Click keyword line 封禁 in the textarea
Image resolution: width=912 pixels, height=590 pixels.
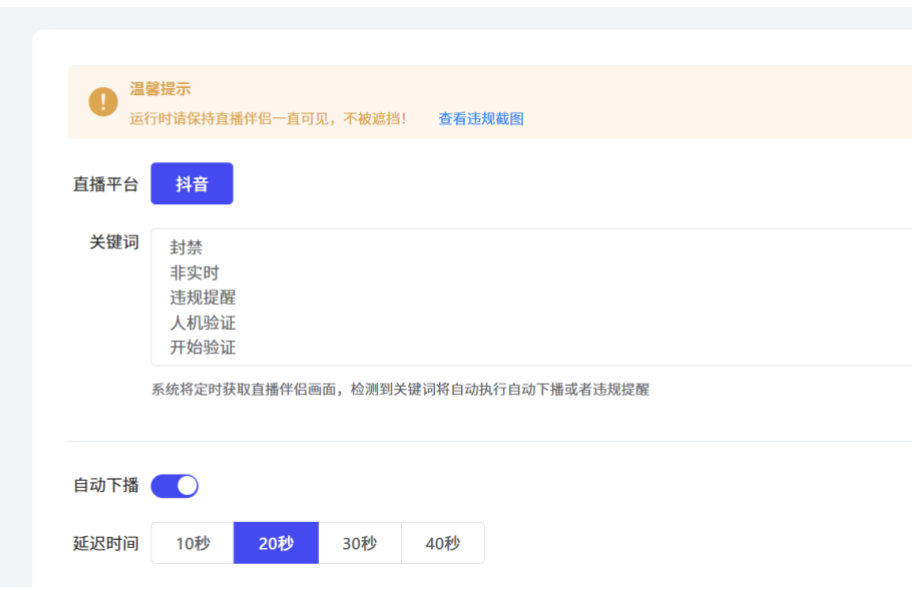[186, 248]
